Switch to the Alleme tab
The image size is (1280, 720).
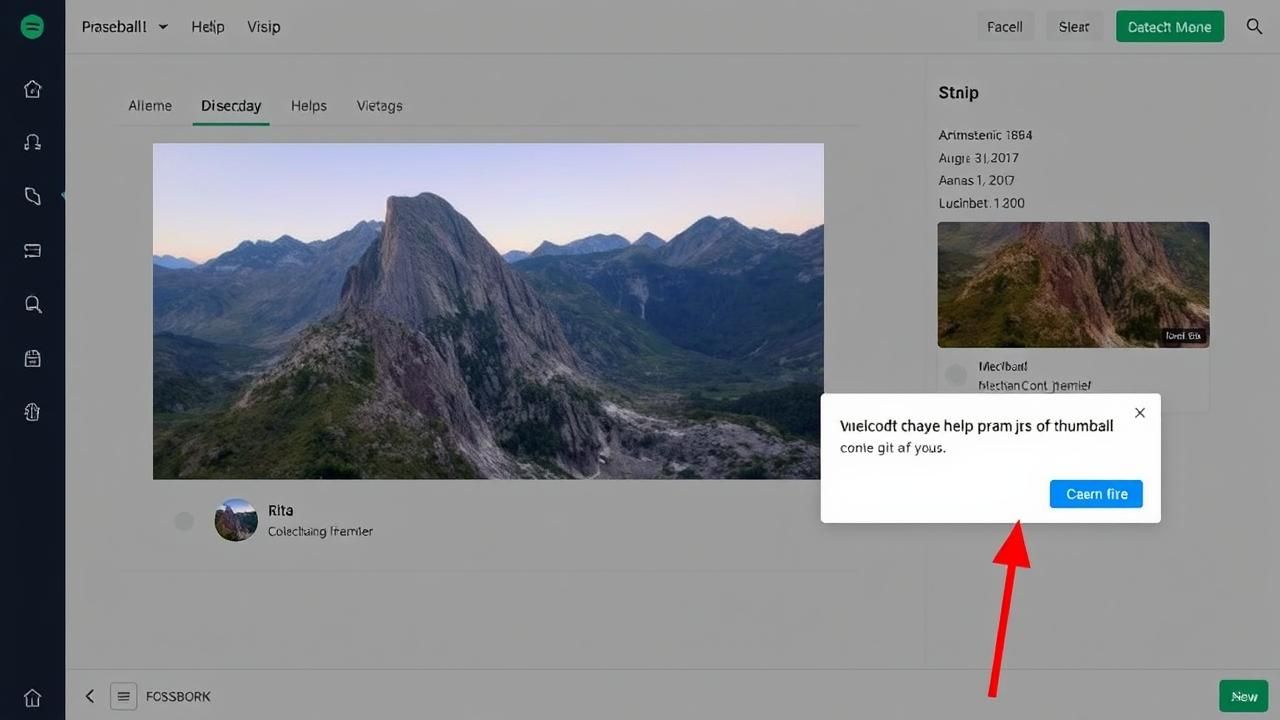click(x=150, y=106)
